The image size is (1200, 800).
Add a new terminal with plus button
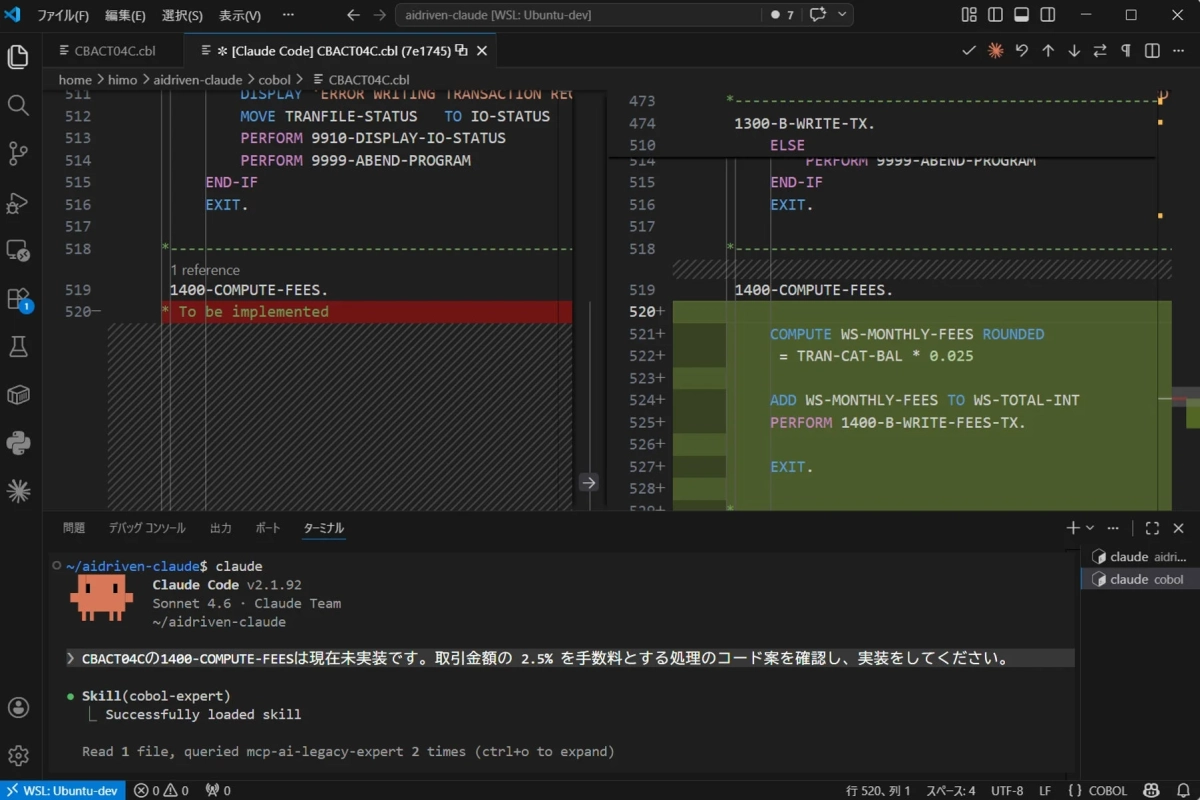(1073, 528)
